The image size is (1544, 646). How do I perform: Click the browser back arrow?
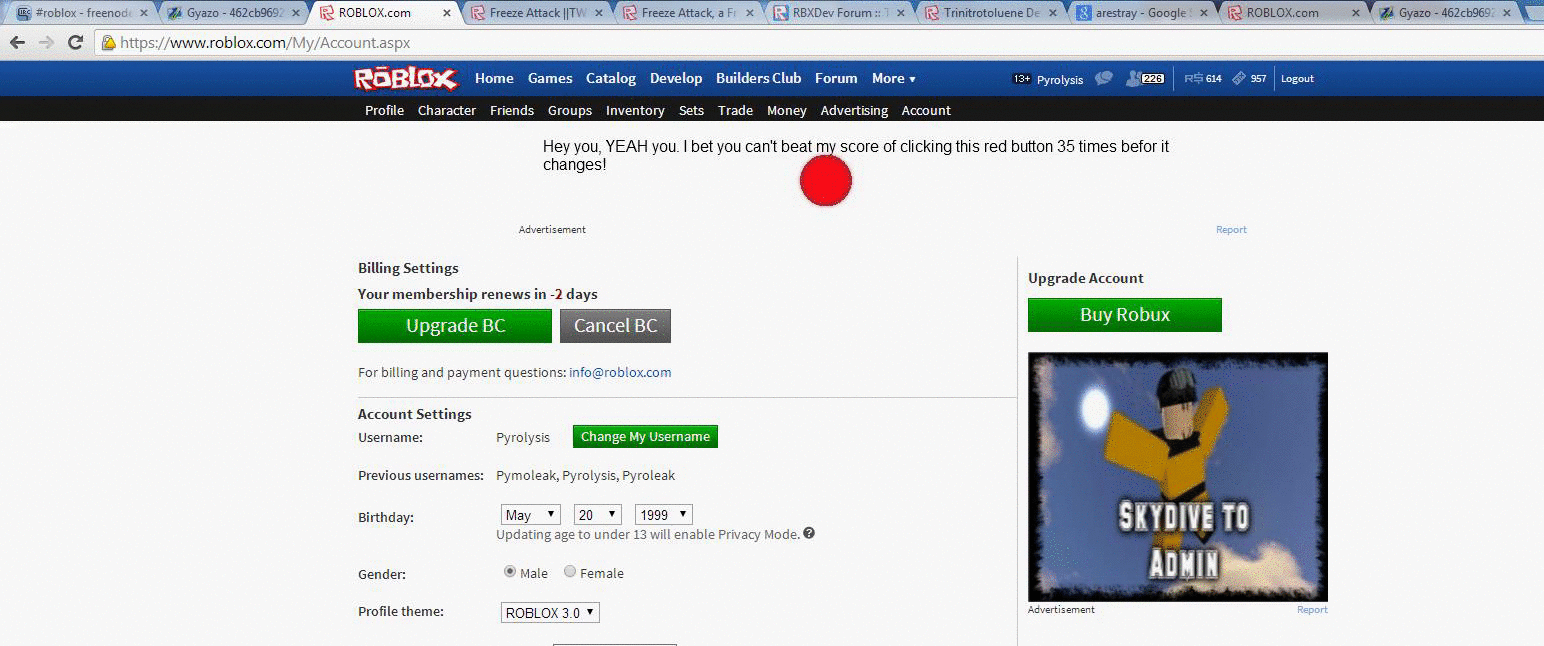coord(17,43)
